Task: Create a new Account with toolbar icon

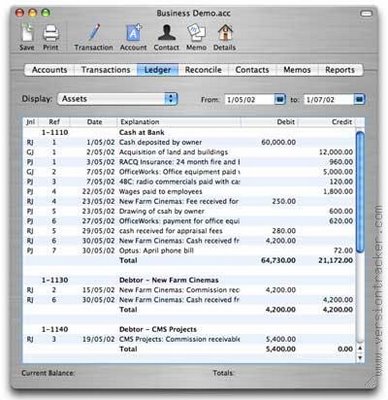Action: tap(134, 33)
